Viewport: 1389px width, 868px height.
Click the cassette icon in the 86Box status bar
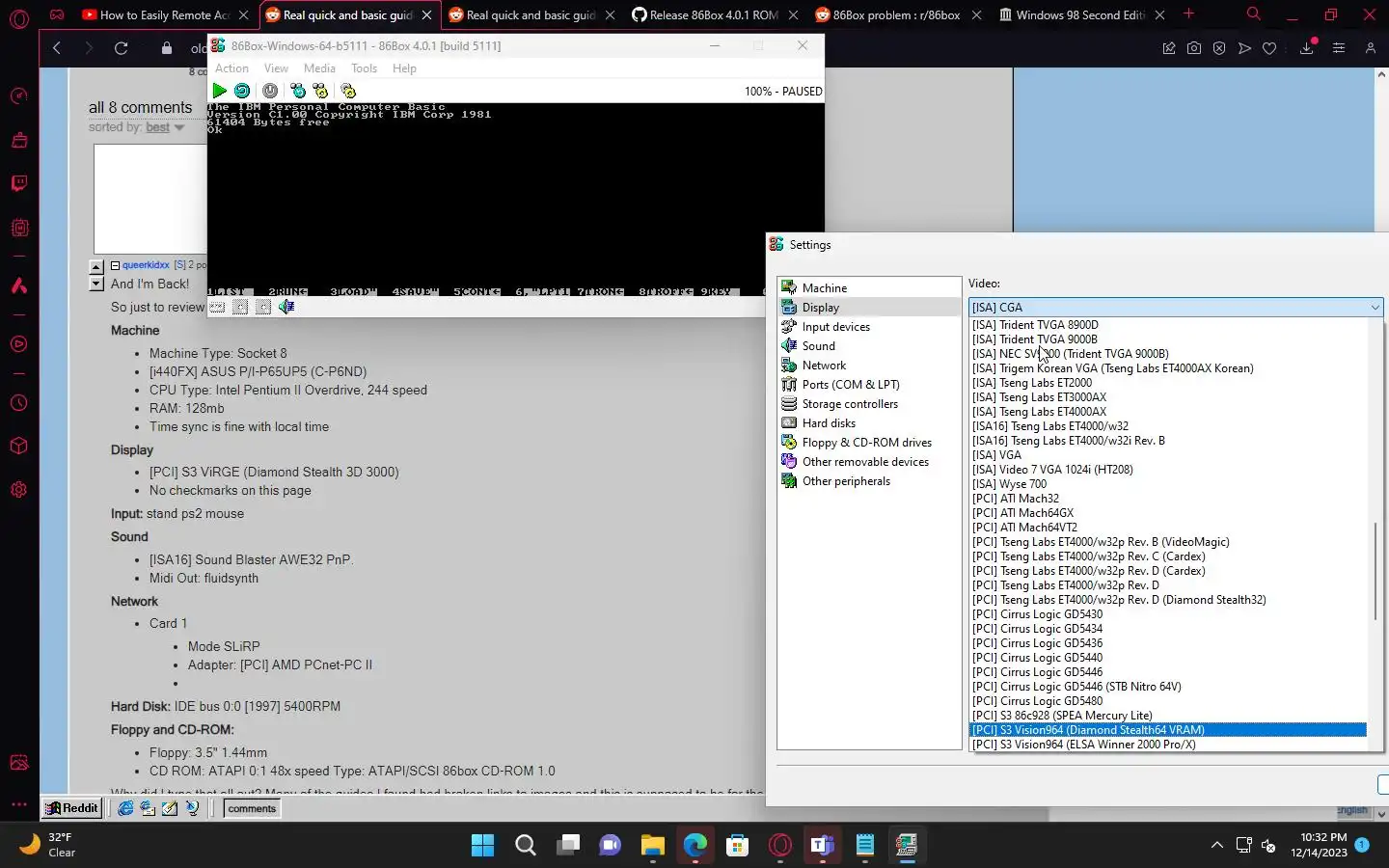click(217, 307)
